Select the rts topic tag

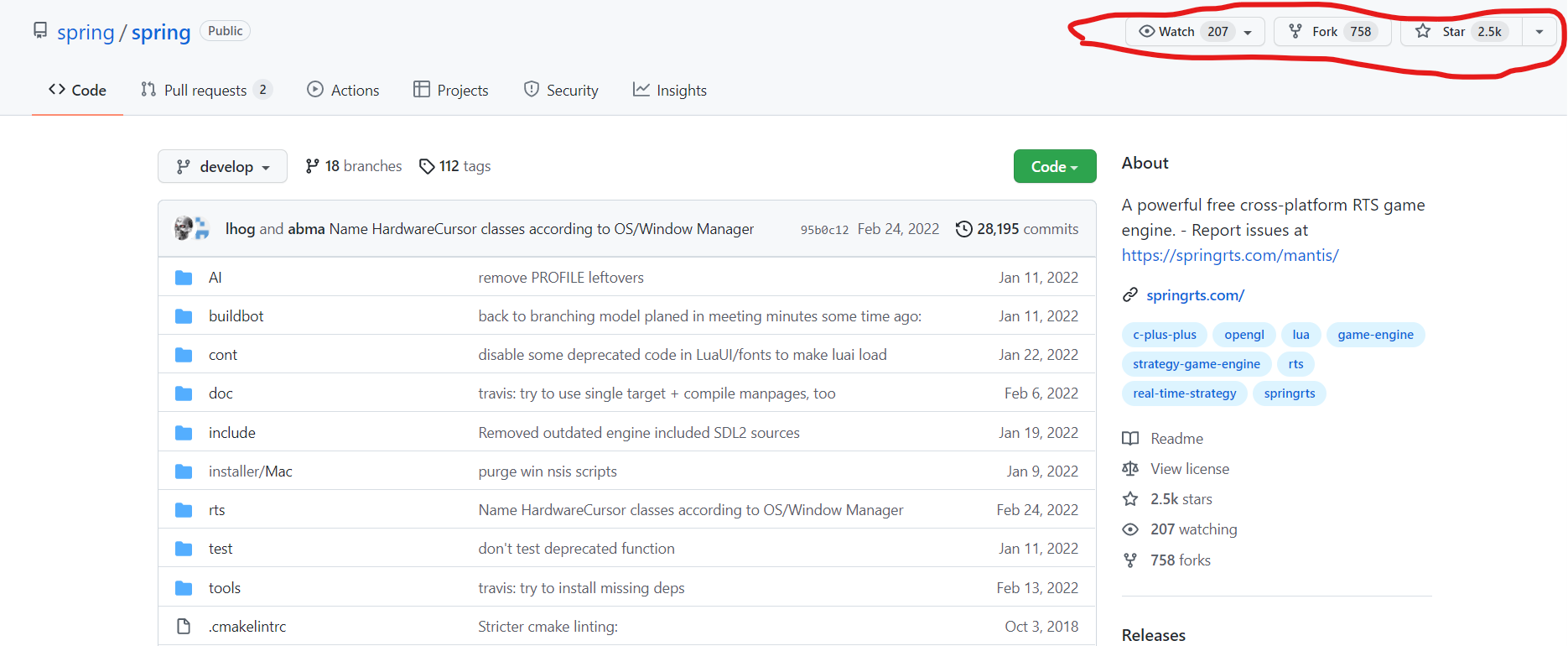click(1295, 364)
